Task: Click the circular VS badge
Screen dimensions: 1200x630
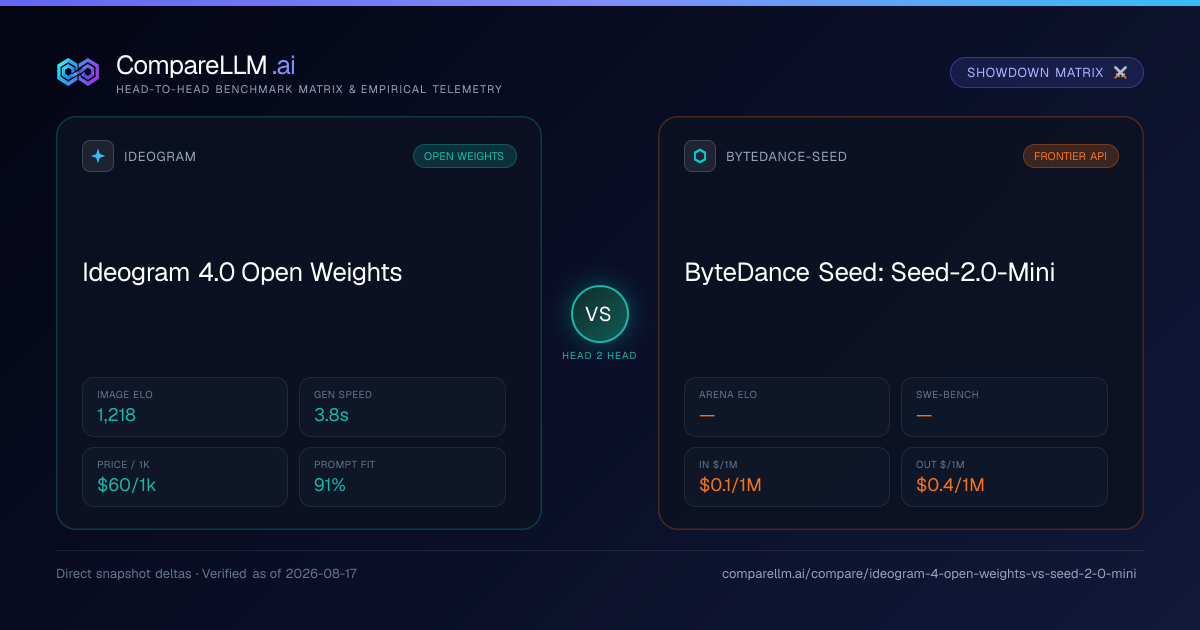Action: pyautogui.click(x=599, y=314)
